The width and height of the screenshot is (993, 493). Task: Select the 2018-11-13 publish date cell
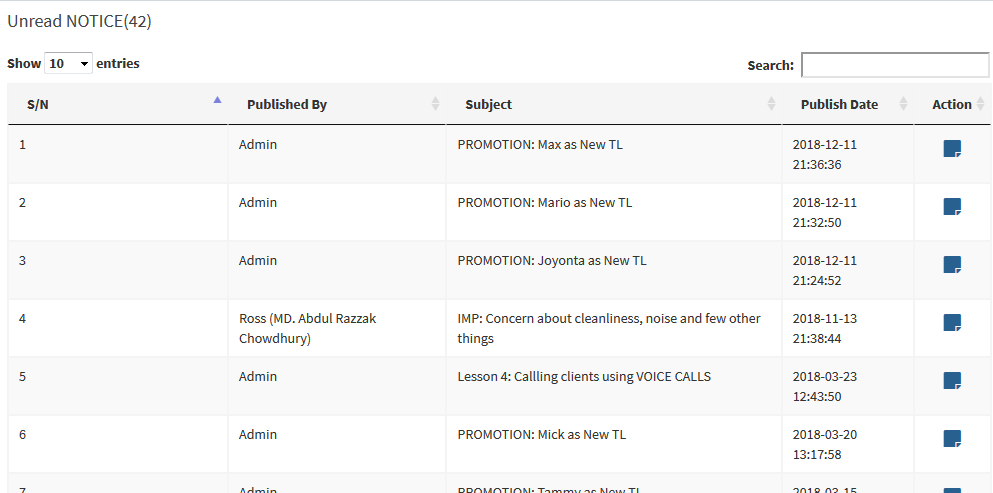coord(824,328)
